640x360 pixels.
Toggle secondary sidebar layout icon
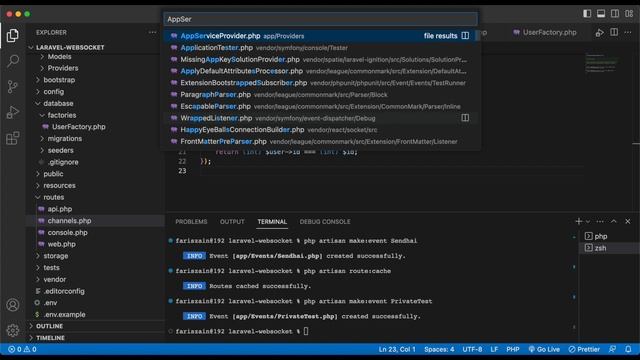[x=615, y=13]
